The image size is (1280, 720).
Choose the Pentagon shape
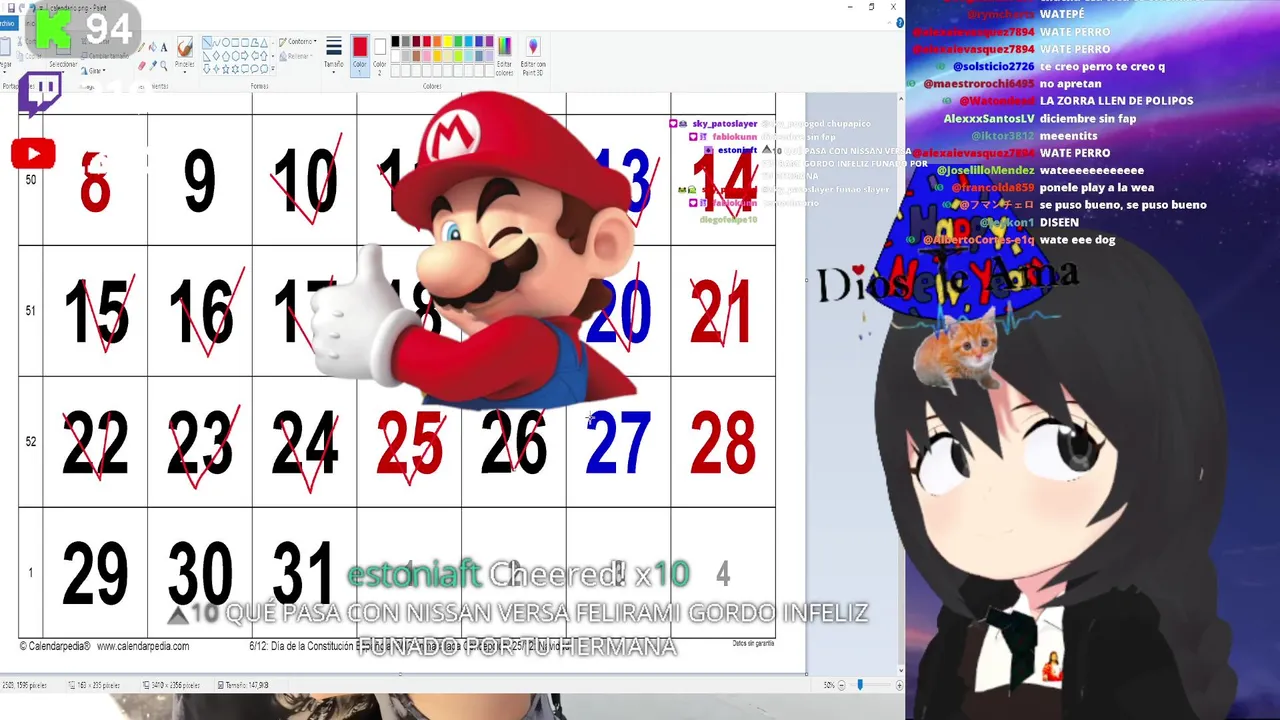226,56
